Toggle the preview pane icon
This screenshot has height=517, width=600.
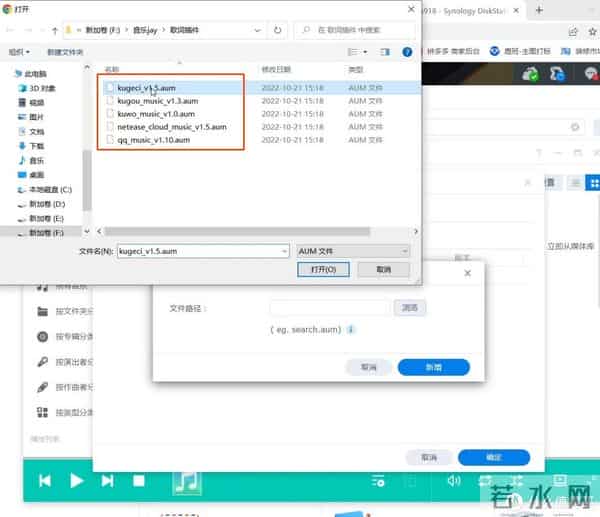pos(385,52)
